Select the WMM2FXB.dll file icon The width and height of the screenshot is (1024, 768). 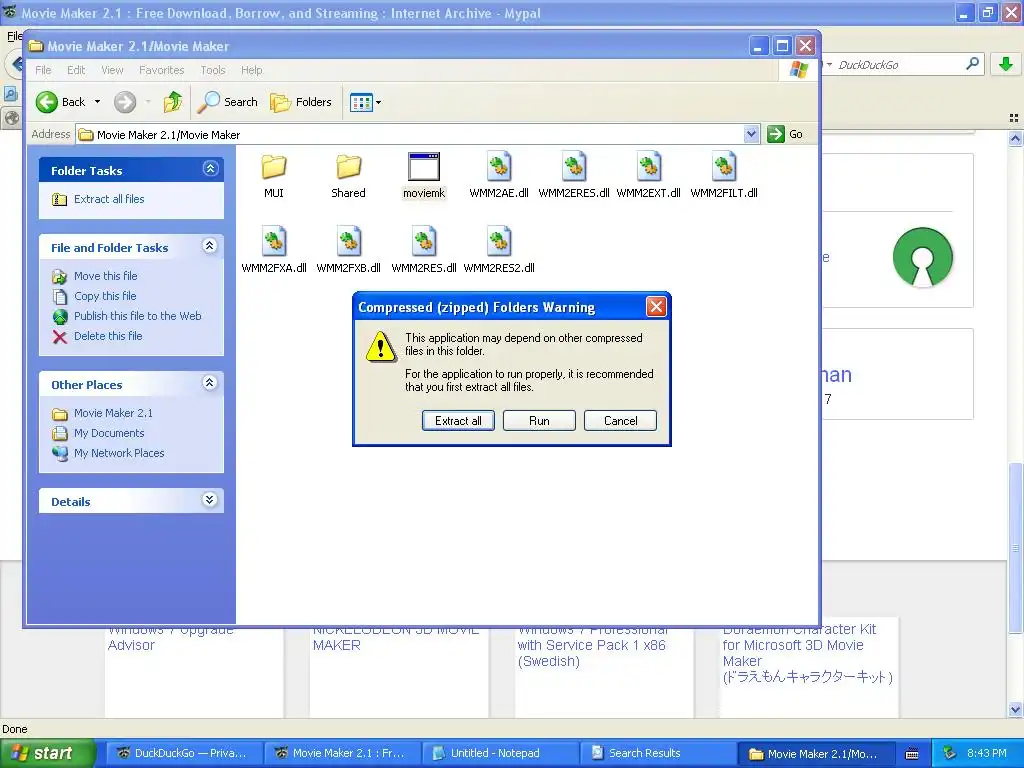(x=348, y=242)
